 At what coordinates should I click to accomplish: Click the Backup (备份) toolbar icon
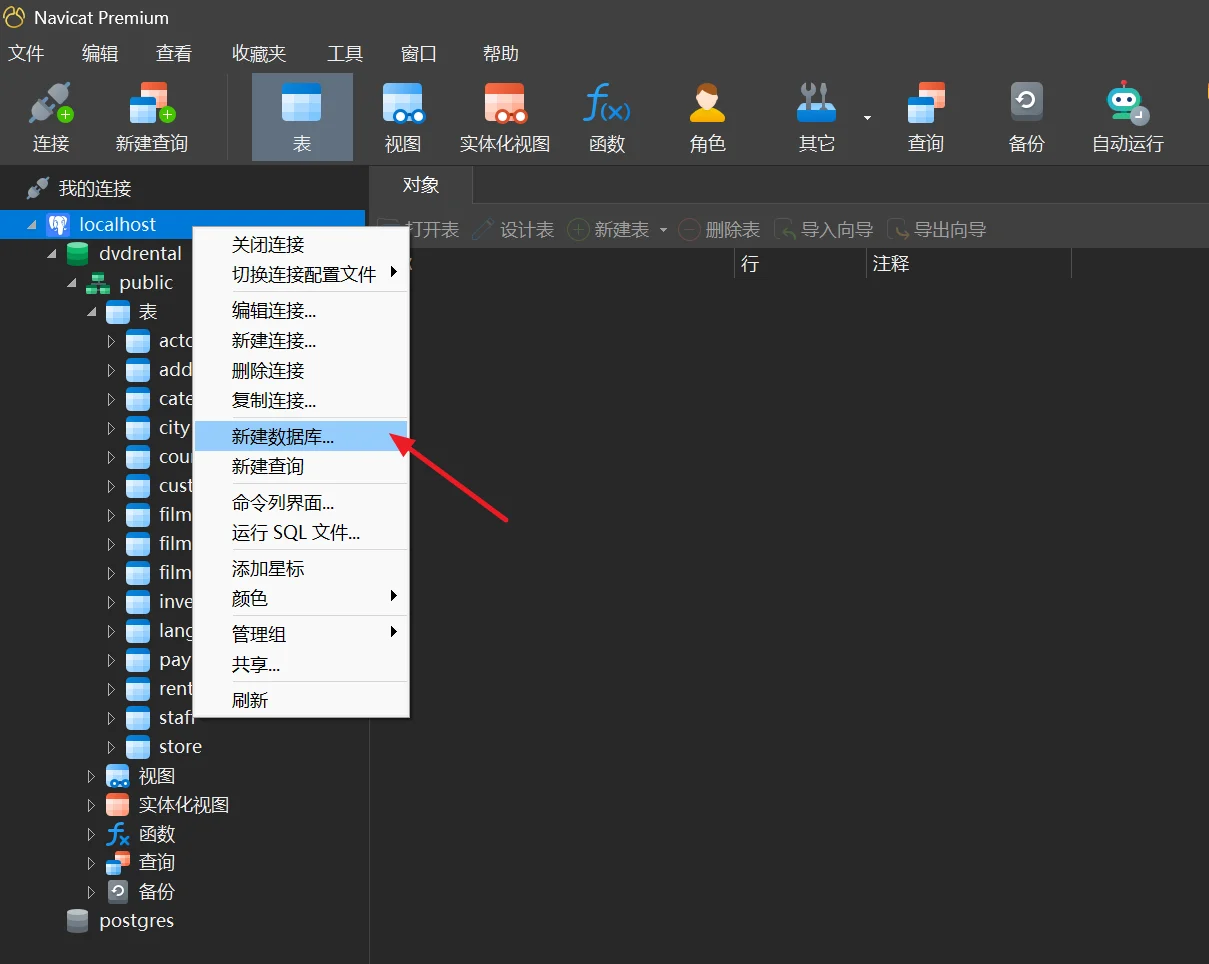(x=1026, y=105)
